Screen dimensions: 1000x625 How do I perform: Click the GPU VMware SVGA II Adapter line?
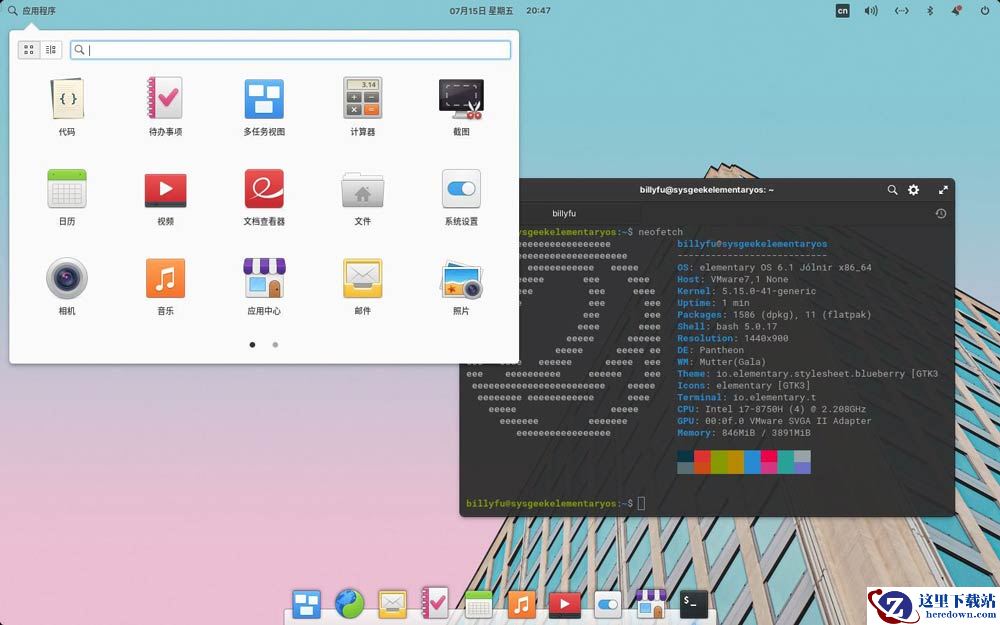coord(774,421)
